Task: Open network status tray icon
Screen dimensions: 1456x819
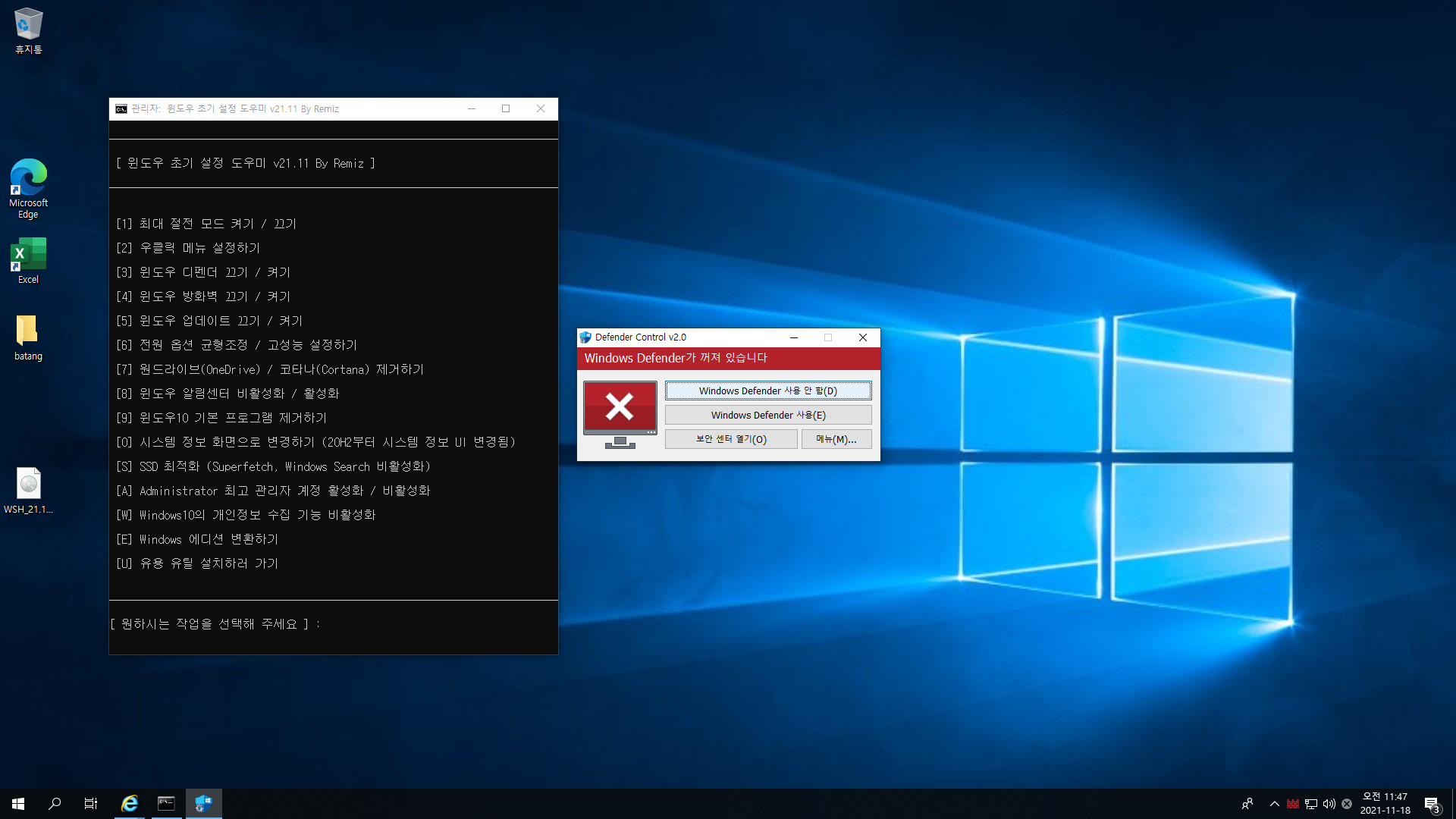Action: [1311, 804]
